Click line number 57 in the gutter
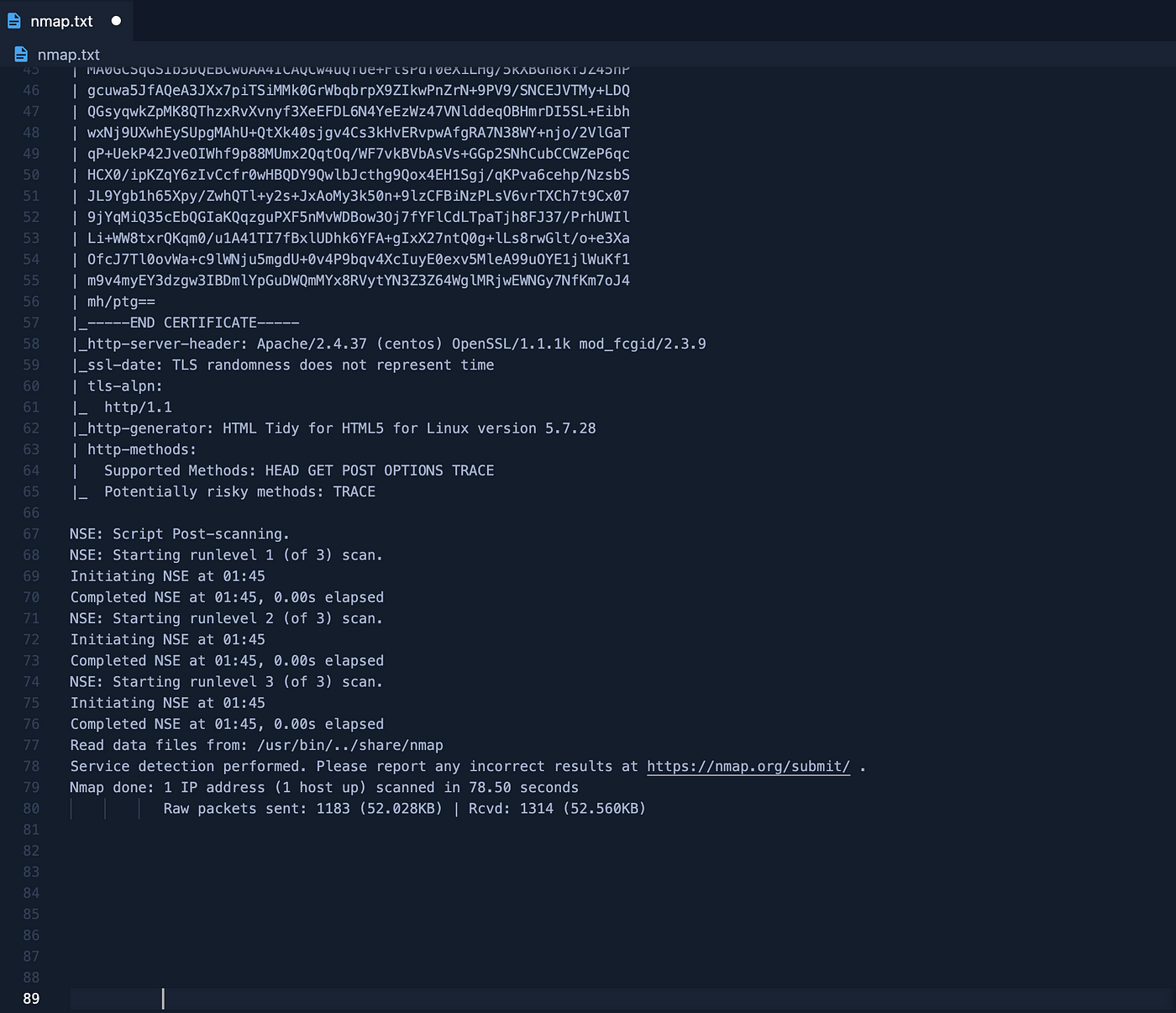 [x=31, y=323]
